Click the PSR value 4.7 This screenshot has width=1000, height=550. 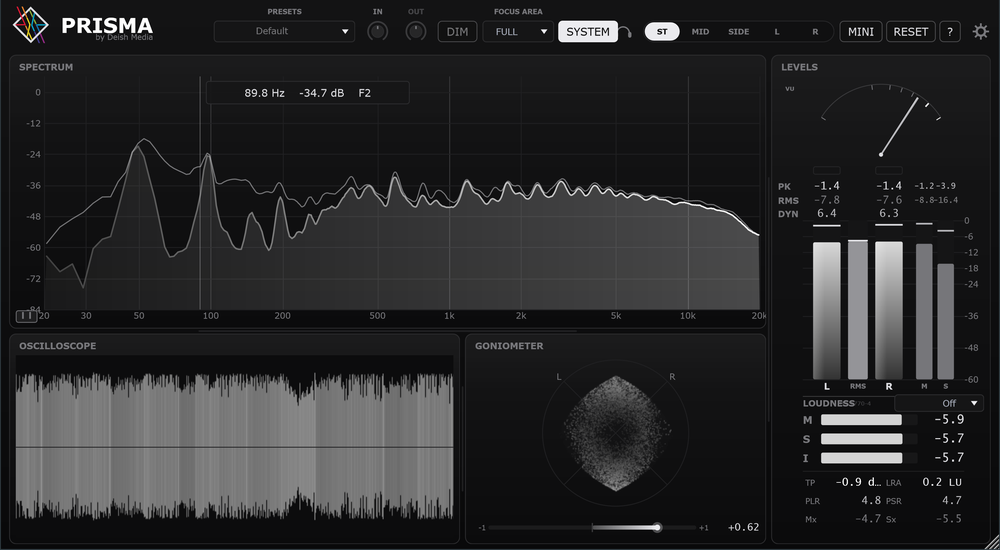[x=952, y=501]
